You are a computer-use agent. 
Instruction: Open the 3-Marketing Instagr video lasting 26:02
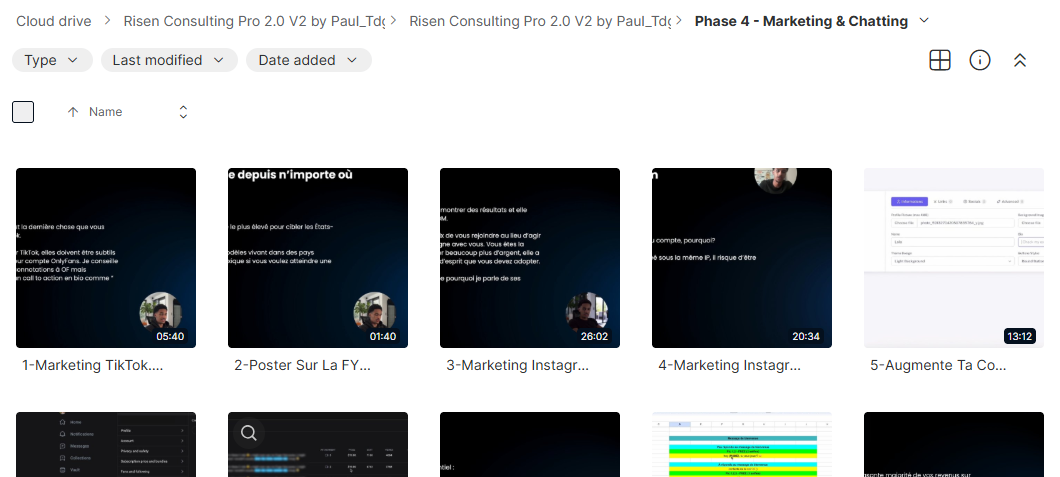coord(530,258)
